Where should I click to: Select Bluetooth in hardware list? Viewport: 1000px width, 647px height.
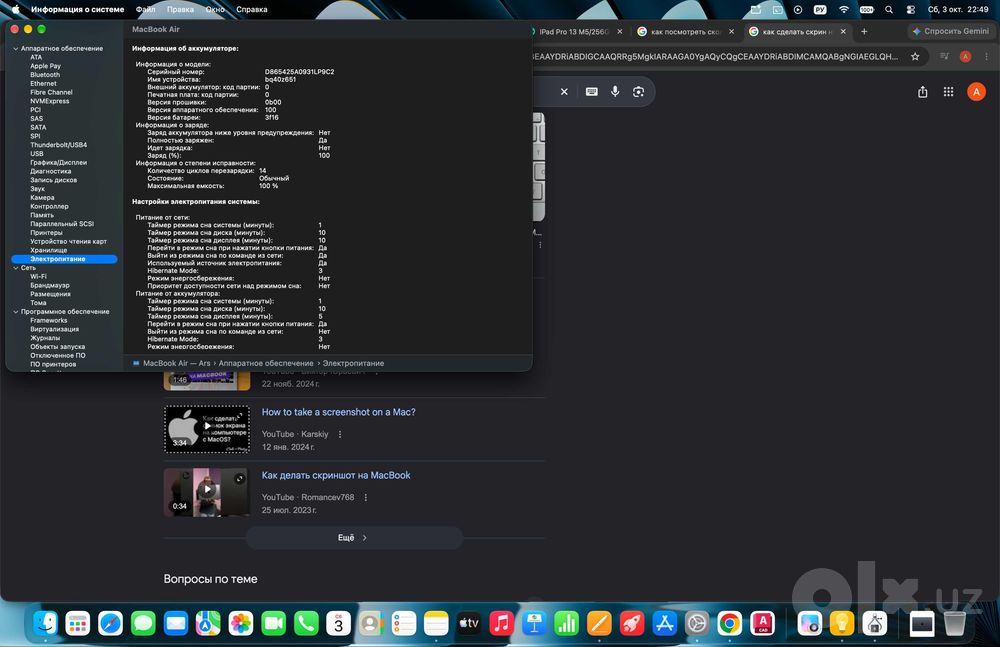(x=45, y=75)
